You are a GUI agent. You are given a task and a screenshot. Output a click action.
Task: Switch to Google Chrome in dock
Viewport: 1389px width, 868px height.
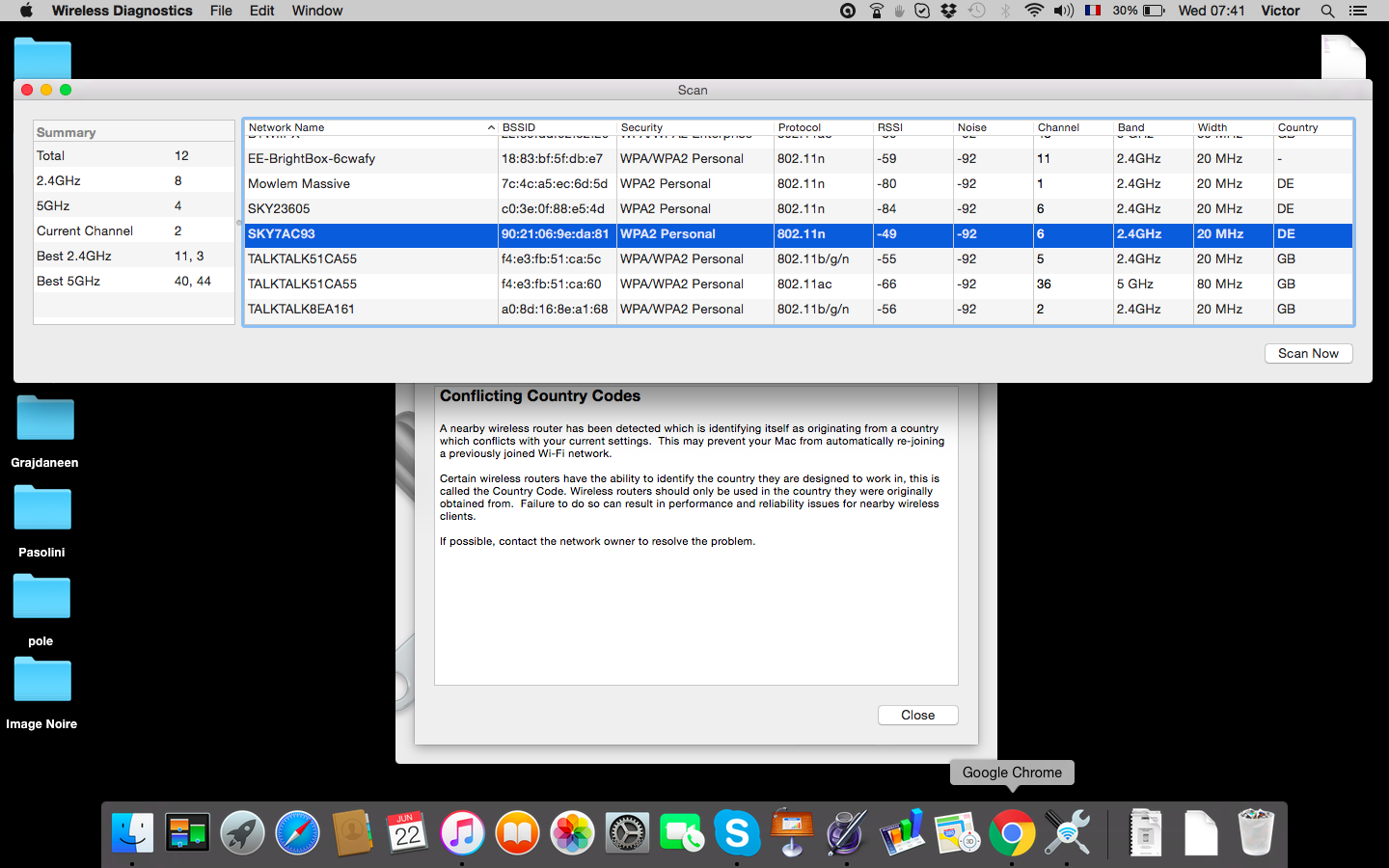coord(1012,832)
